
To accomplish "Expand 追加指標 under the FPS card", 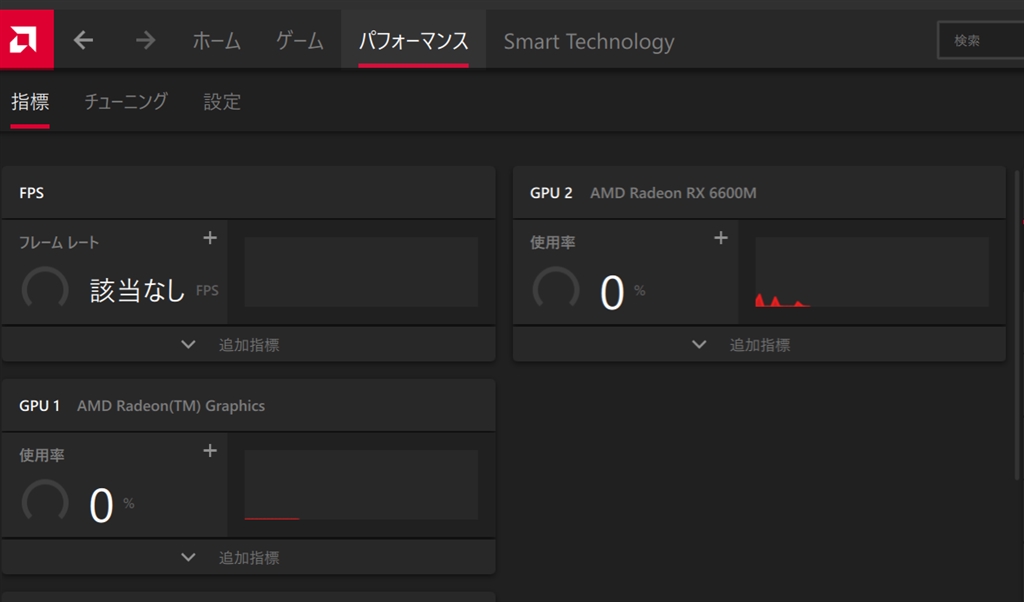I will pyautogui.click(x=248, y=344).
